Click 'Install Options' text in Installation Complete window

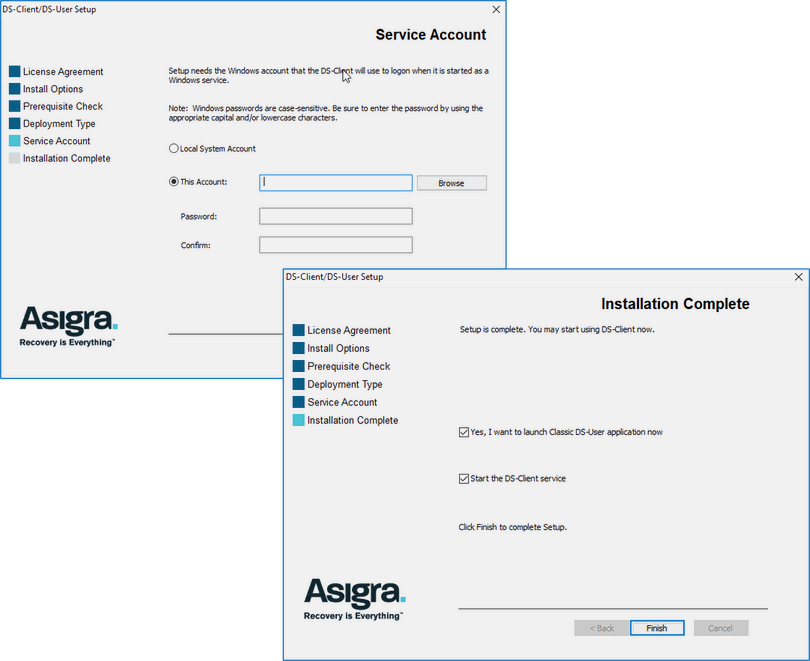(x=338, y=349)
